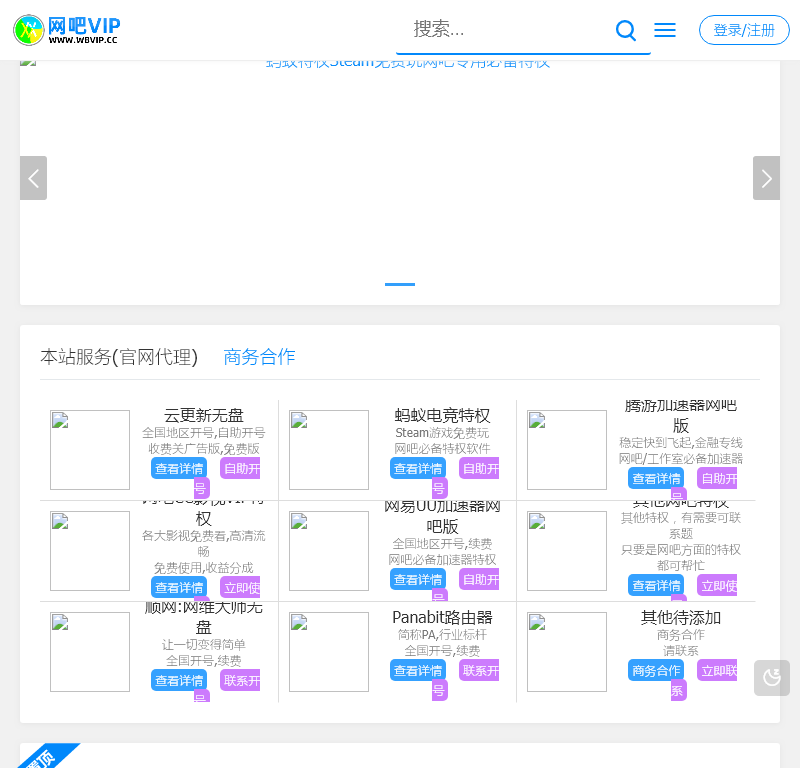Open 腾游加速器网吧版 thumbnail image
Image resolution: width=800 pixels, height=768 pixels.
pos(567,450)
